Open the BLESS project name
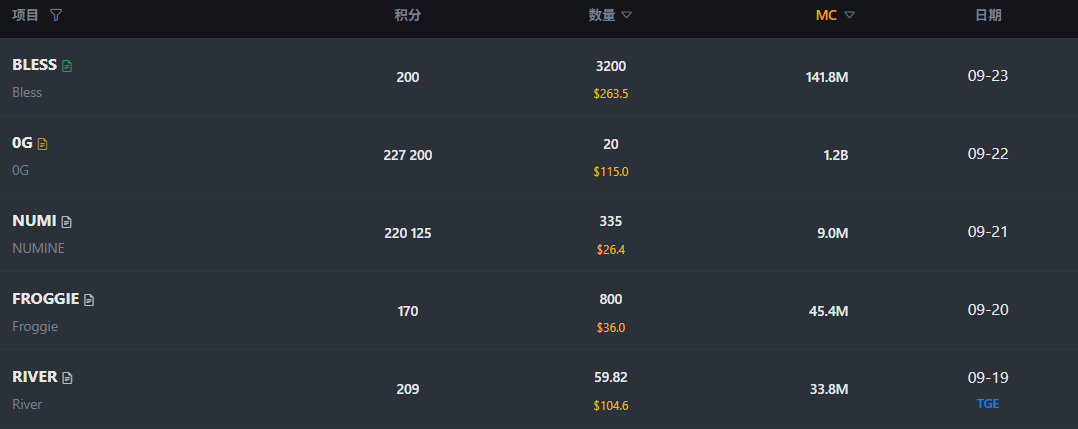The width and height of the screenshot is (1078, 429). (34, 65)
